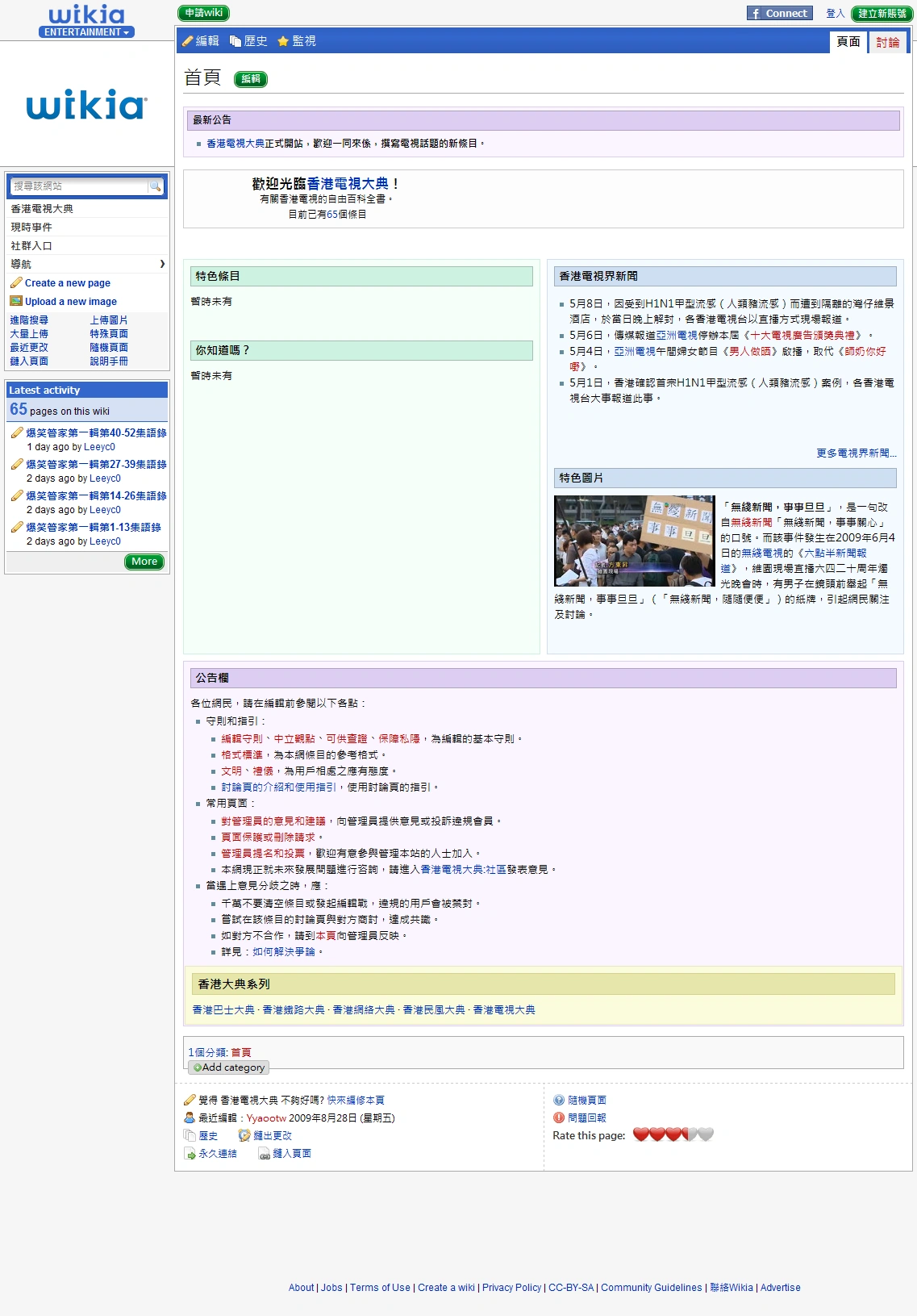
Task: Click the problem report icon 問題回報
Action: point(559,1118)
